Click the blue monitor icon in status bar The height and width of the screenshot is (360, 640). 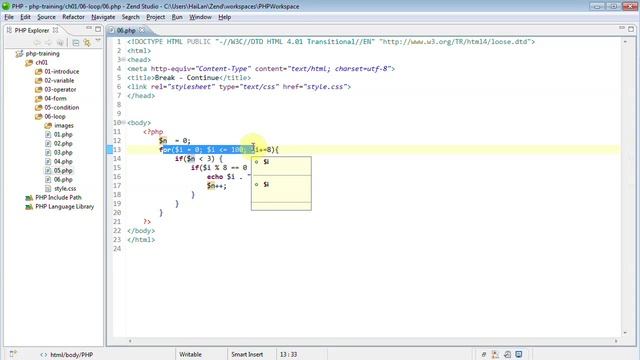519,354
